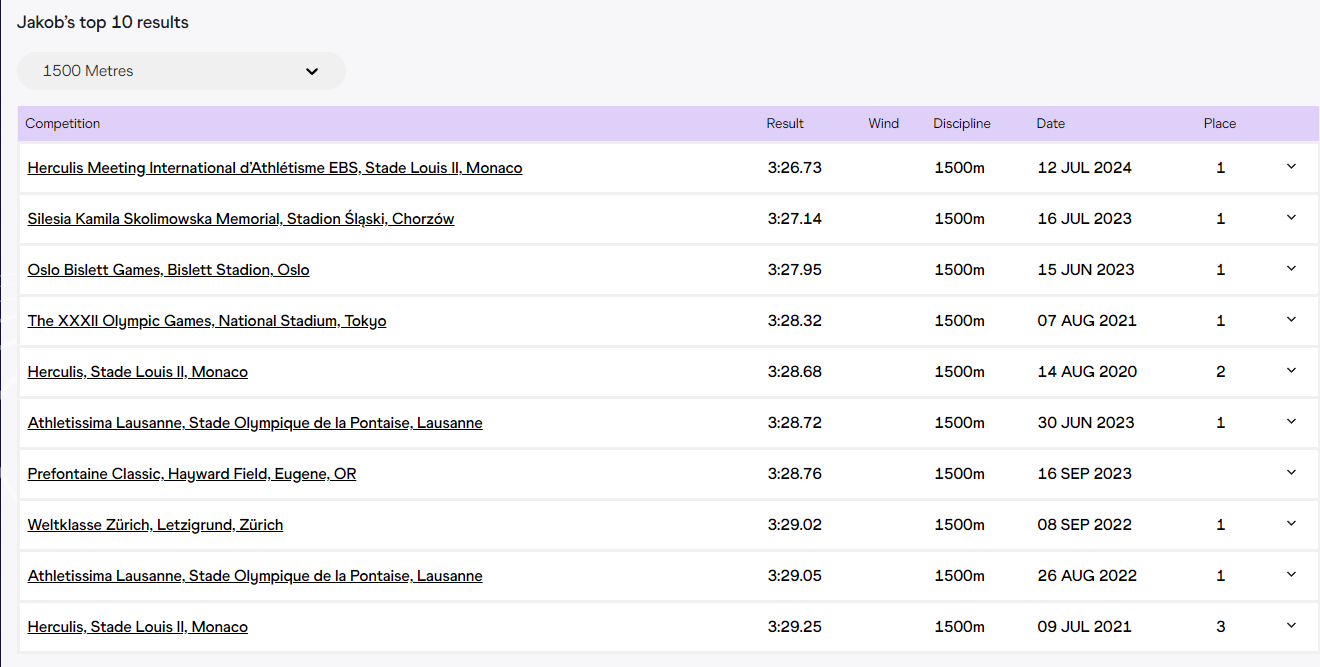Viewport: 1320px width, 667px height.
Task: Expand the Prefontaine Classic row chevron
Action: [1290, 473]
